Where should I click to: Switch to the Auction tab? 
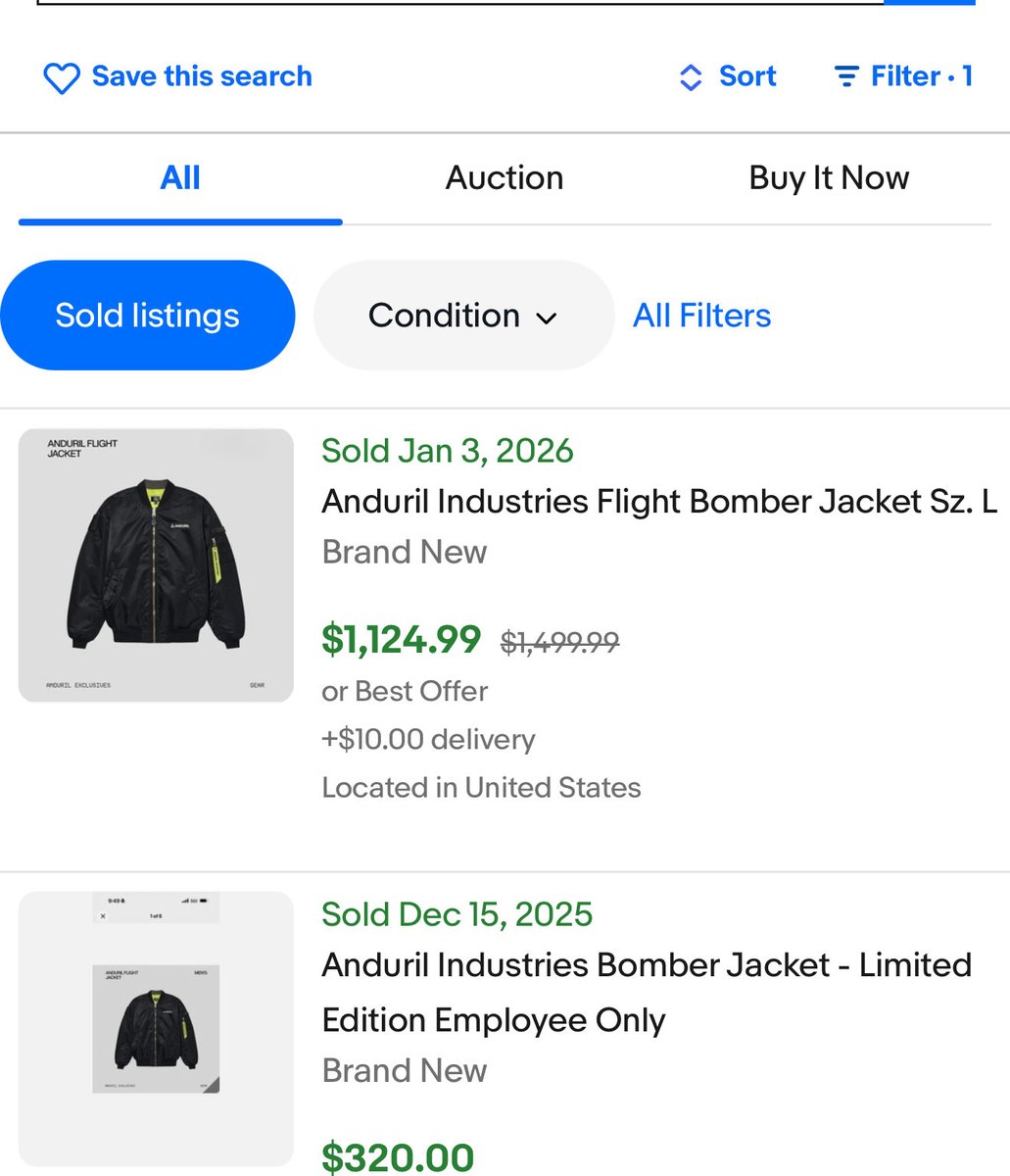pyautogui.click(x=505, y=178)
